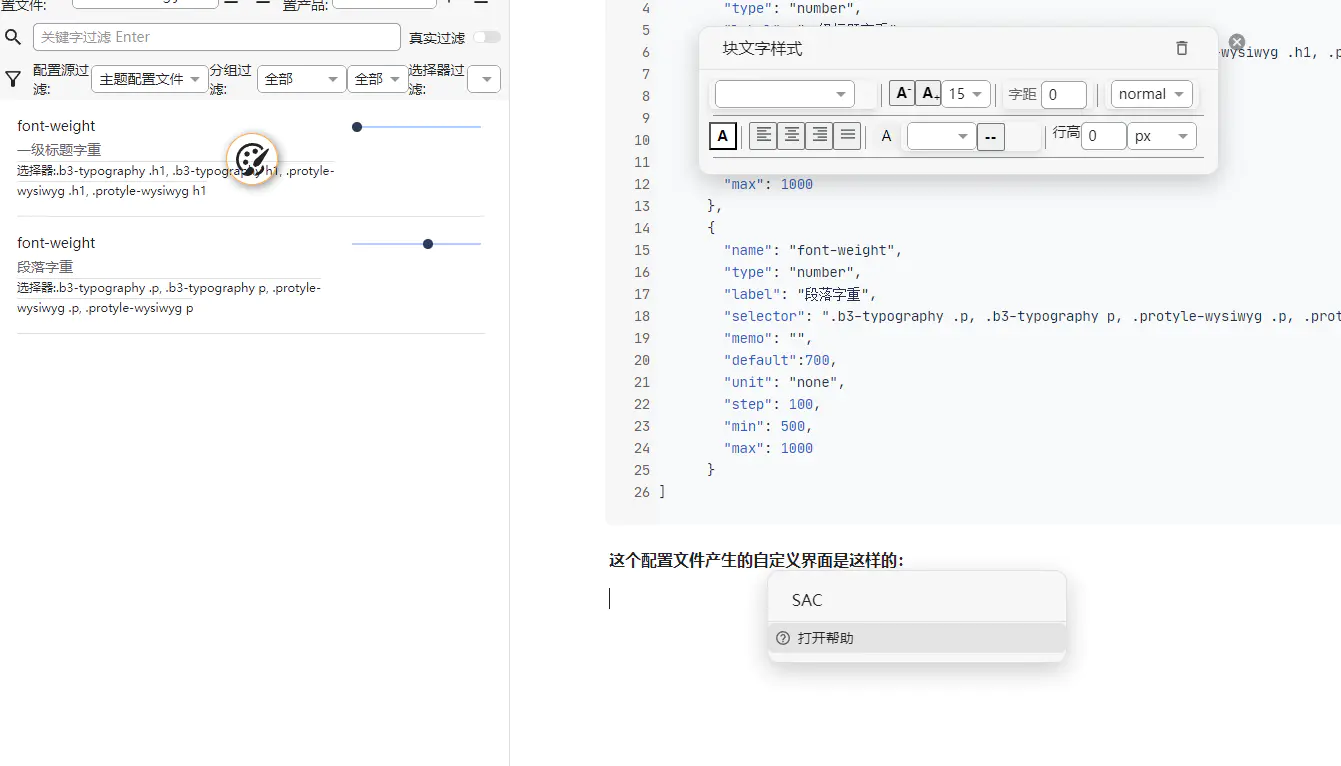Click the plain A font color label

click(886, 136)
